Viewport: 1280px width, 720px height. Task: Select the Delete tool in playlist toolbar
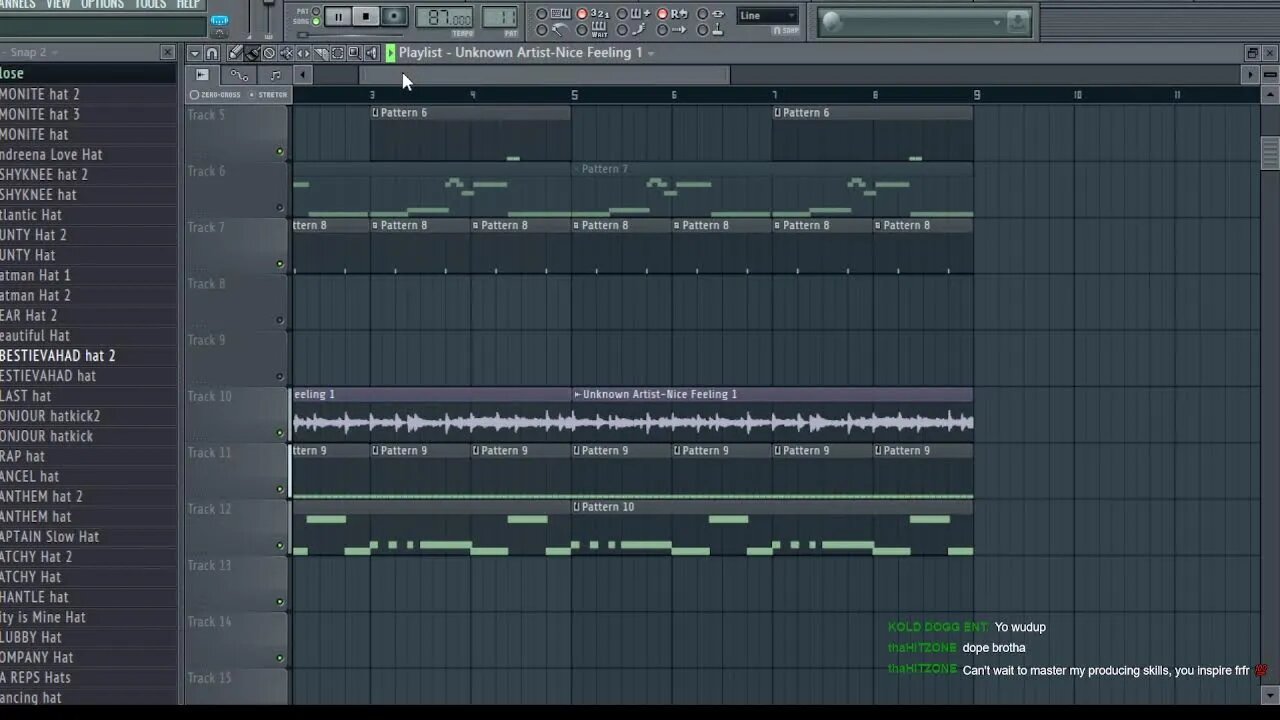269,53
